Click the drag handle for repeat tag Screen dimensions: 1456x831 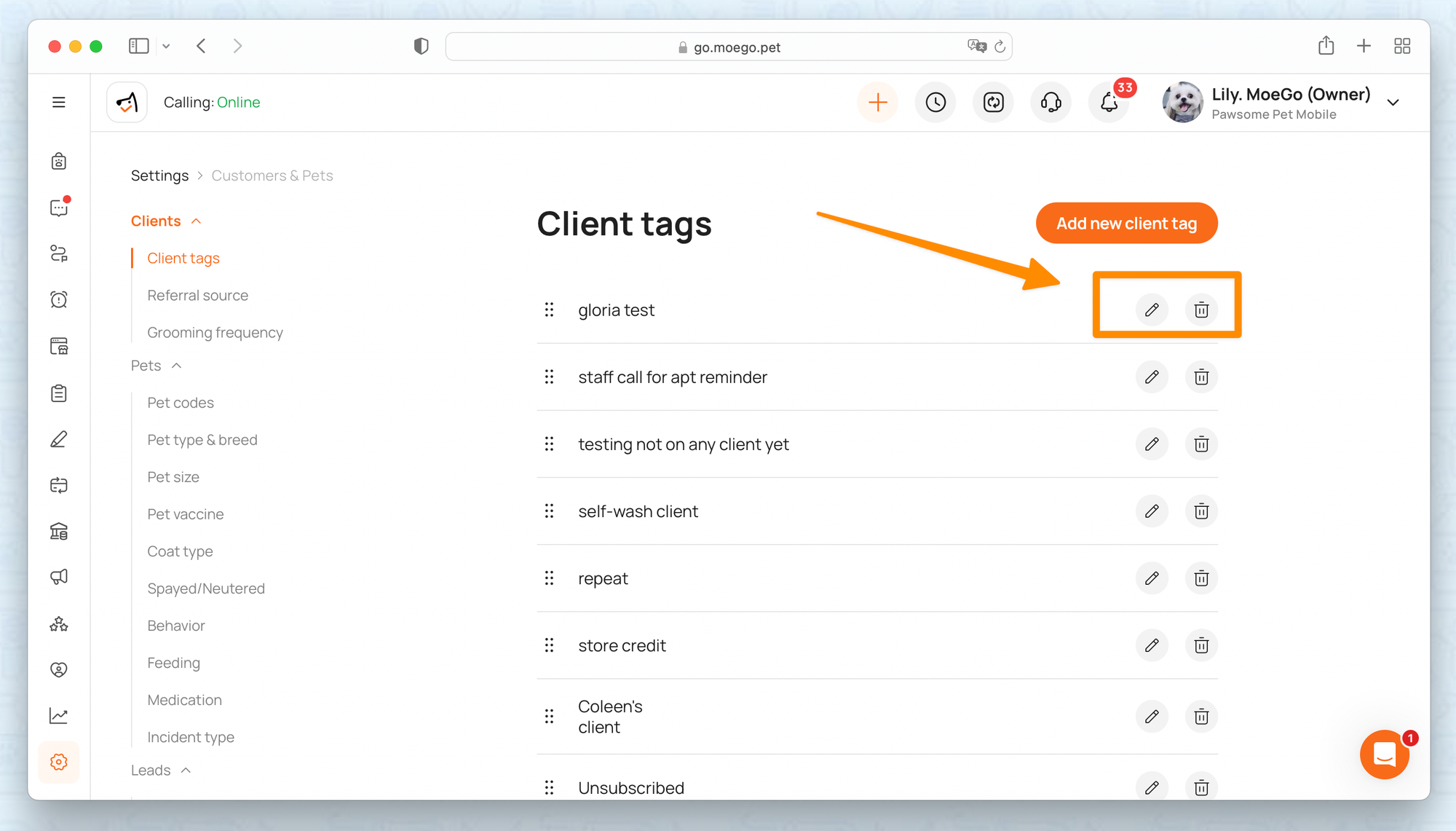pyautogui.click(x=550, y=578)
